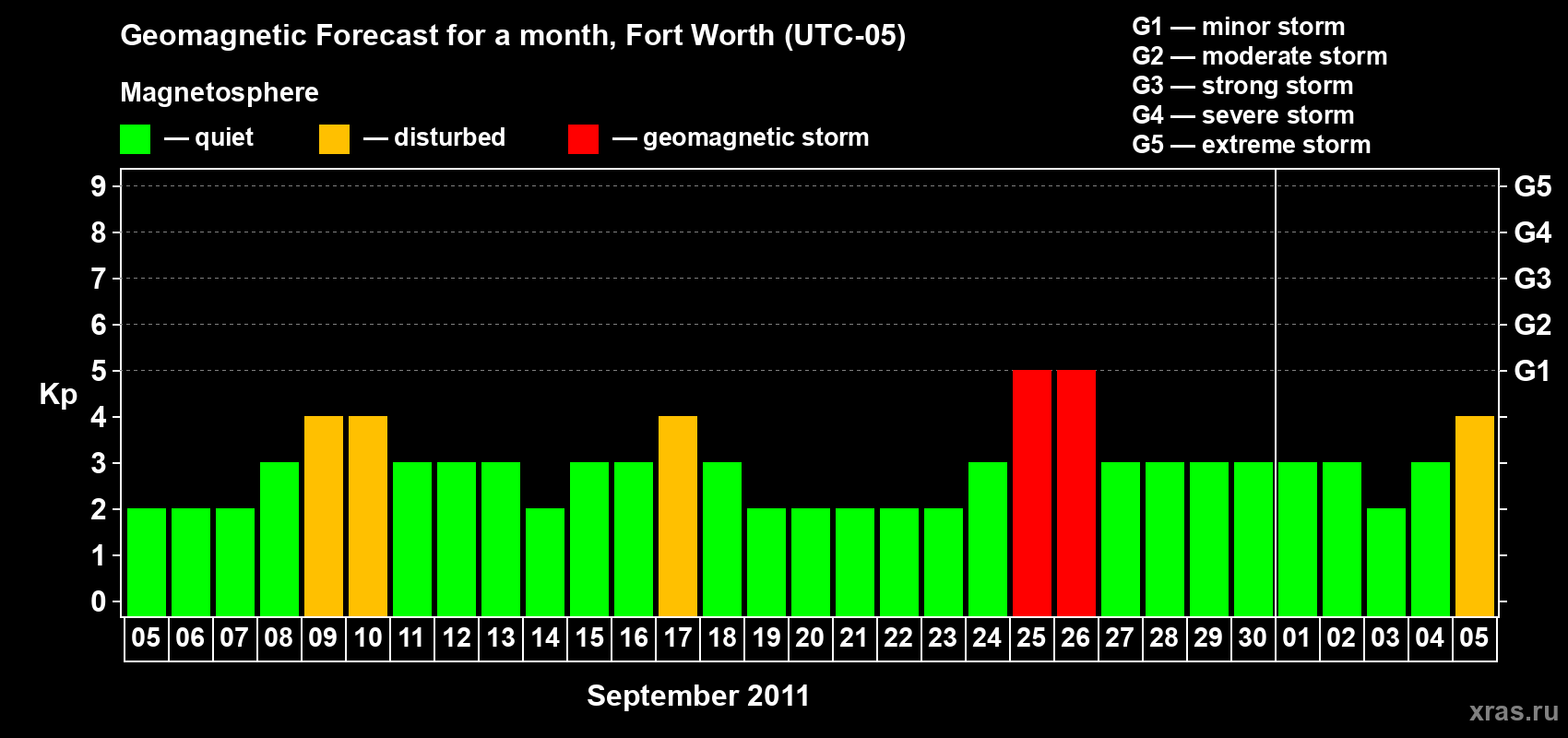The width and height of the screenshot is (1568, 738).
Task: Select the green bar for day 14
Action: pyautogui.click(x=545, y=562)
